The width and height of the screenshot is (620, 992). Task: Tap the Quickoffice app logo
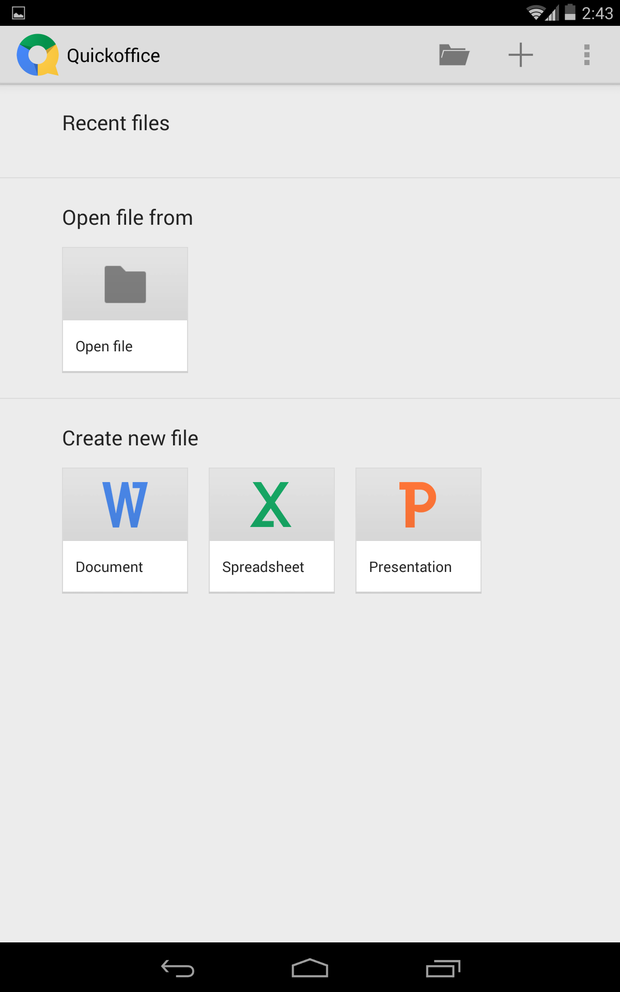[38, 55]
